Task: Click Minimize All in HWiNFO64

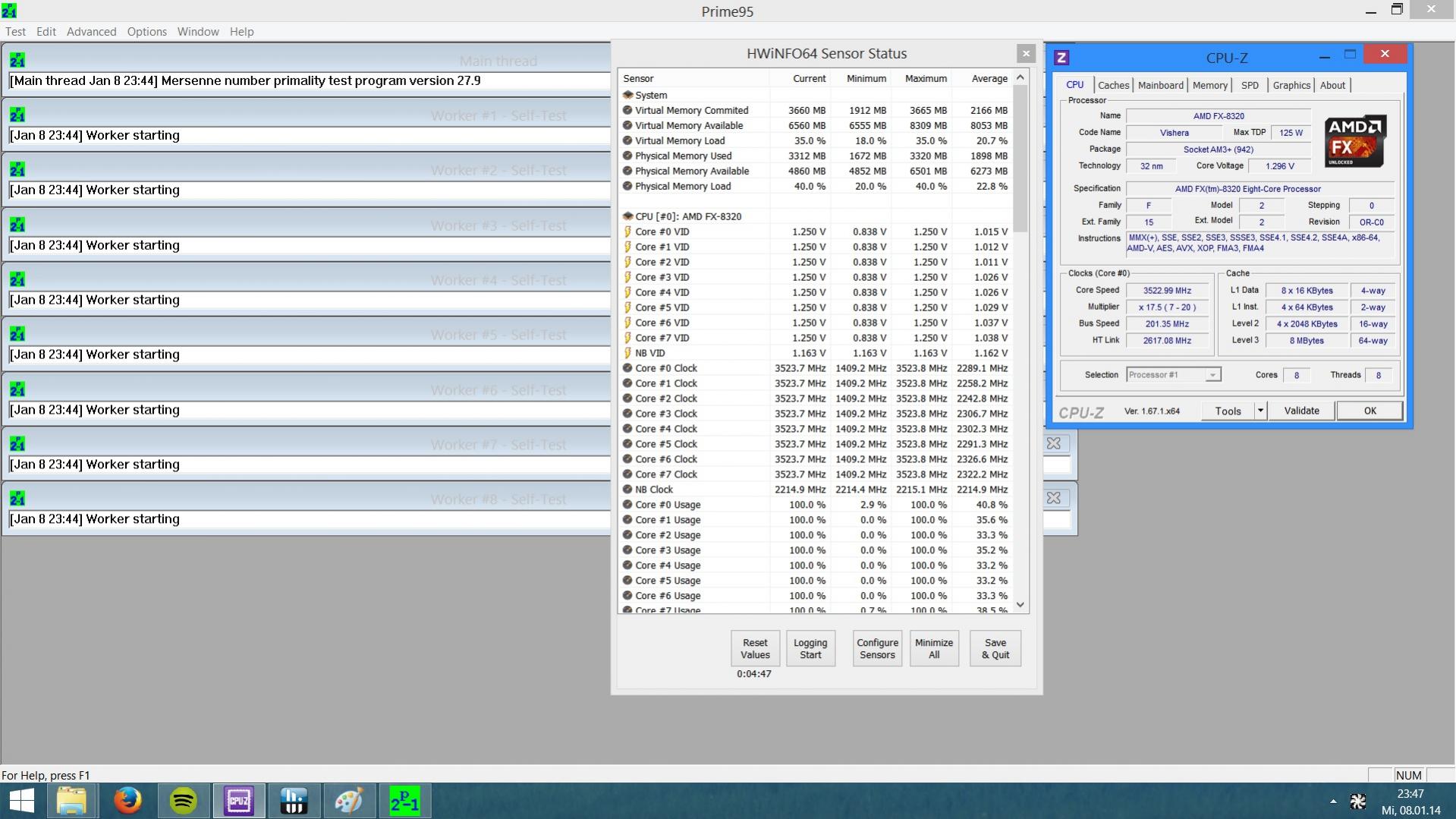Action: pyautogui.click(x=934, y=648)
